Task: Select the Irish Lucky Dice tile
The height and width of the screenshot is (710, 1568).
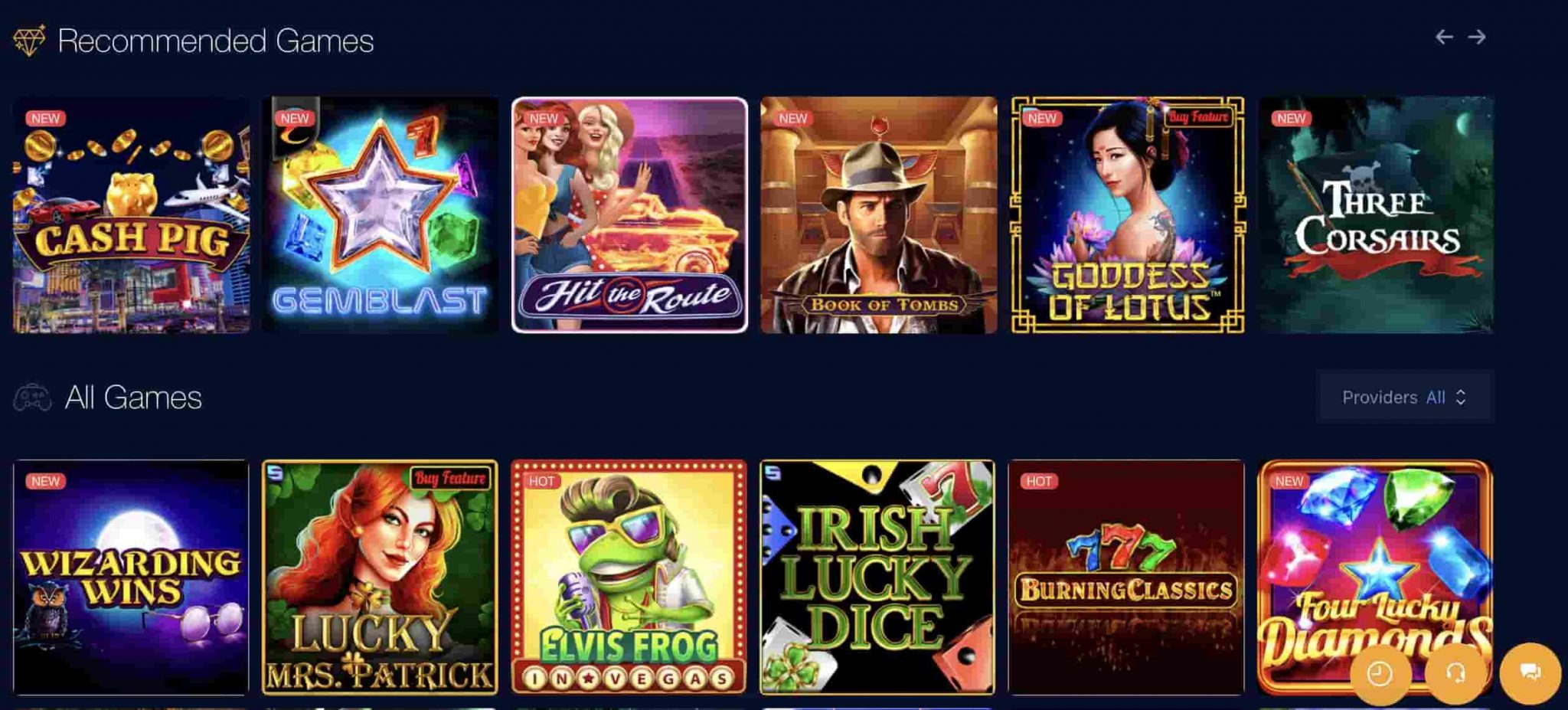Action: 878,577
